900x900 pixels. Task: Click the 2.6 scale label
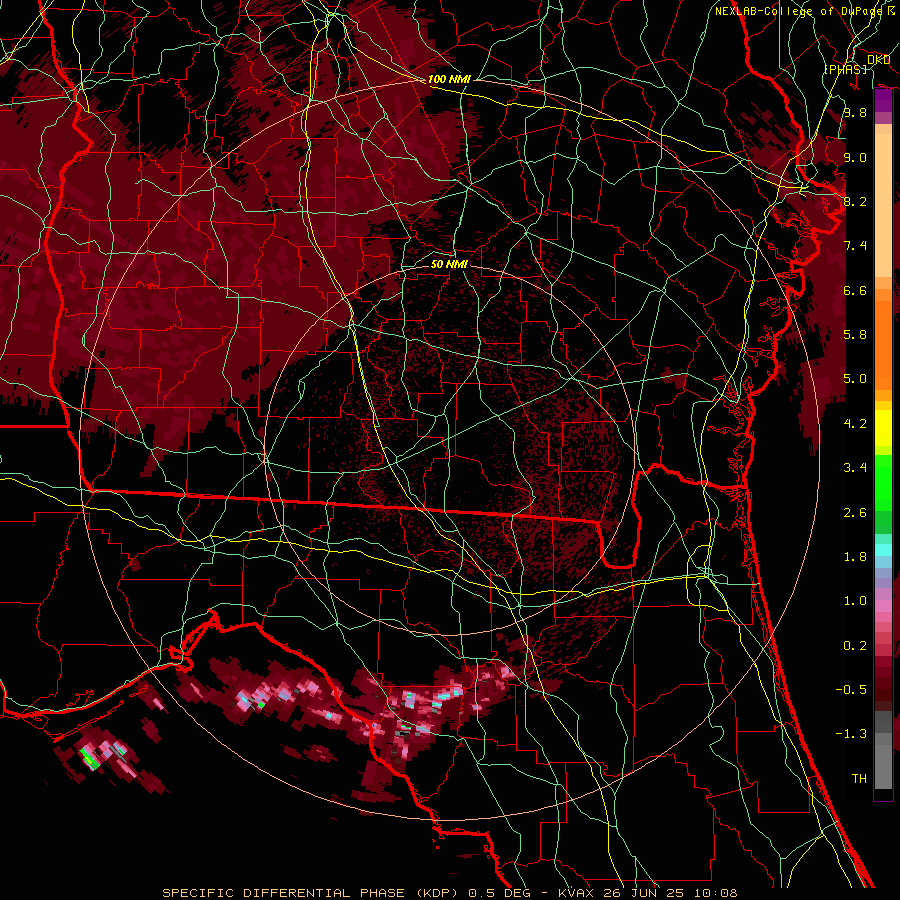pyautogui.click(x=855, y=513)
